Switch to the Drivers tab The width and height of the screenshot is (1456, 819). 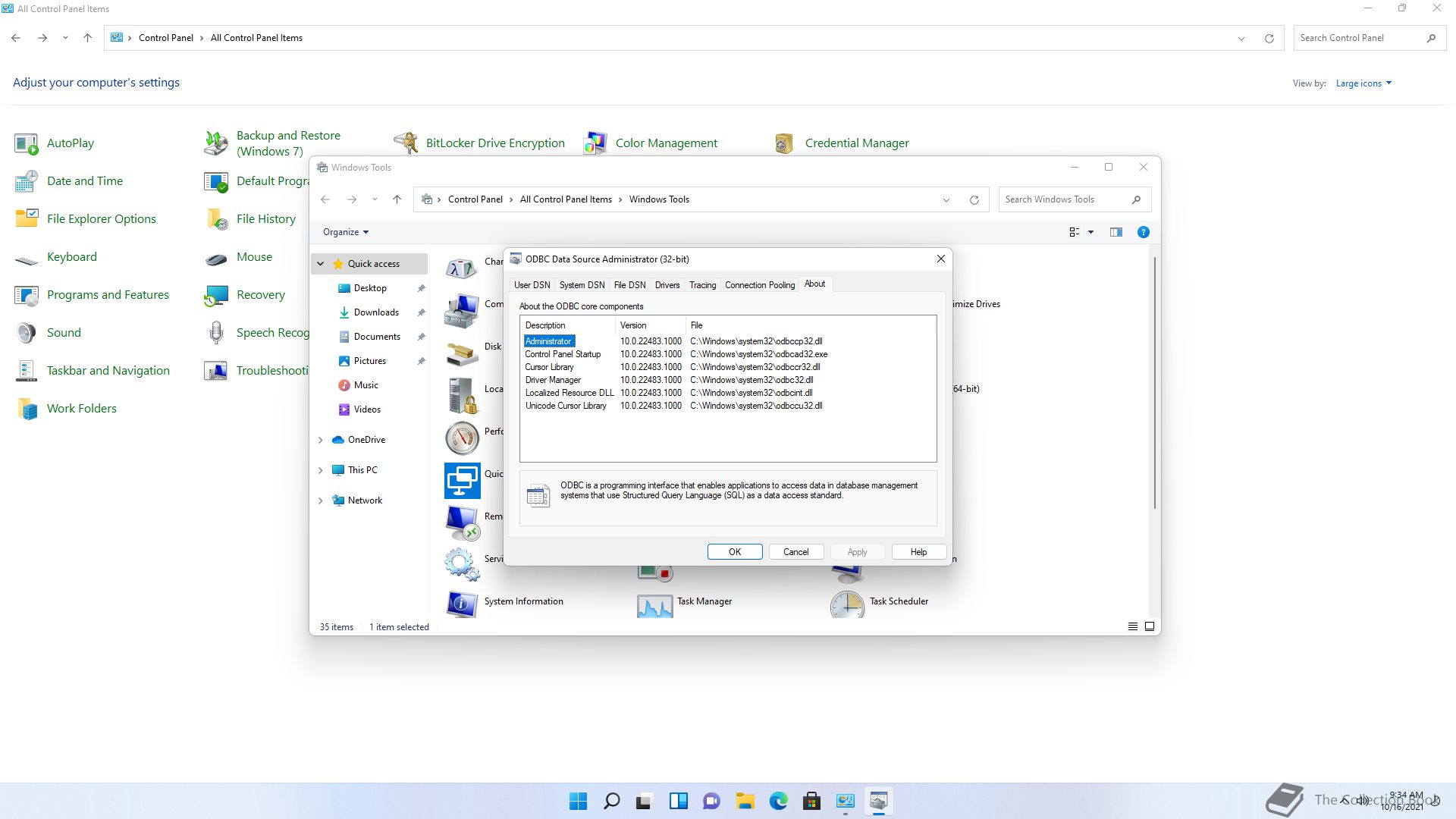(x=667, y=285)
